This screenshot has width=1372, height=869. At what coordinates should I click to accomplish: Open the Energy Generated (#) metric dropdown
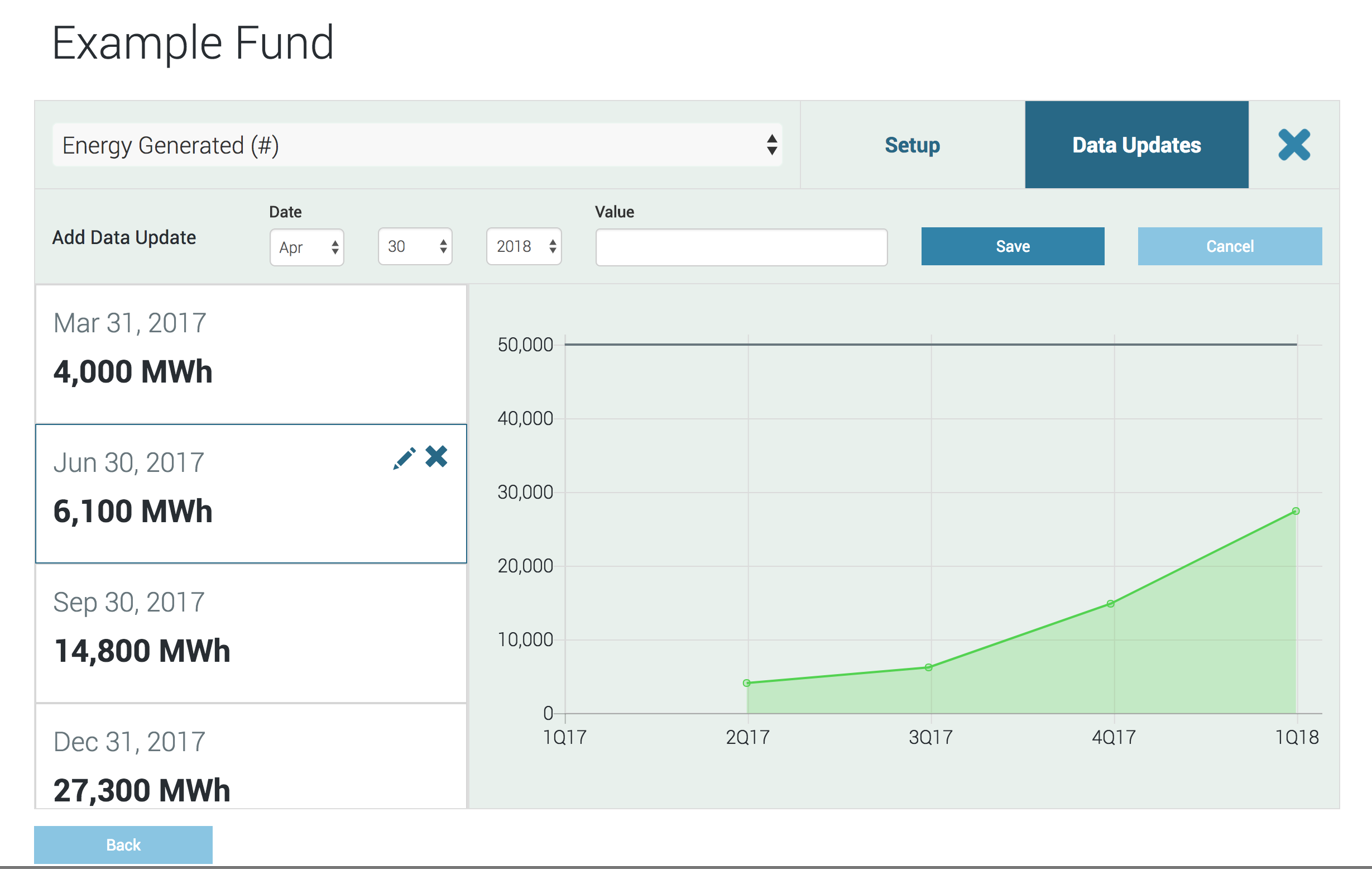tap(417, 145)
